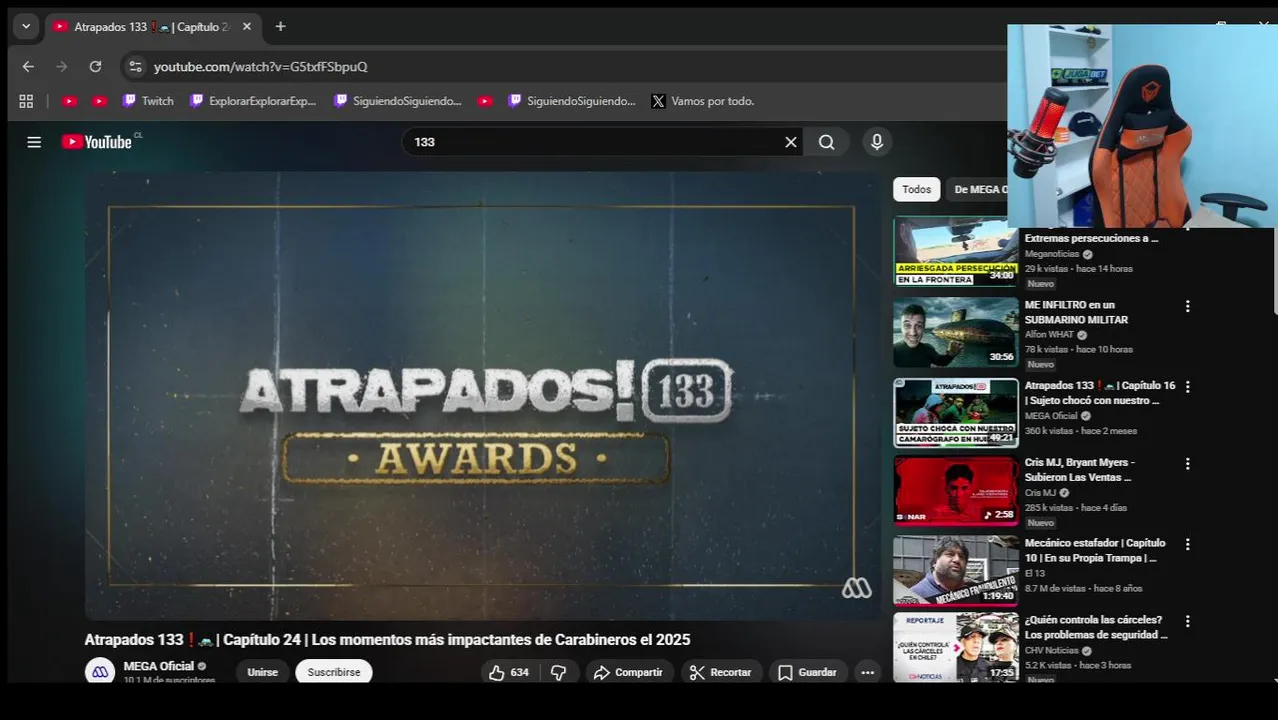The height and width of the screenshot is (720, 1278).
Task: Open the Twitch bookmark
Action: (x=148, y=101)
